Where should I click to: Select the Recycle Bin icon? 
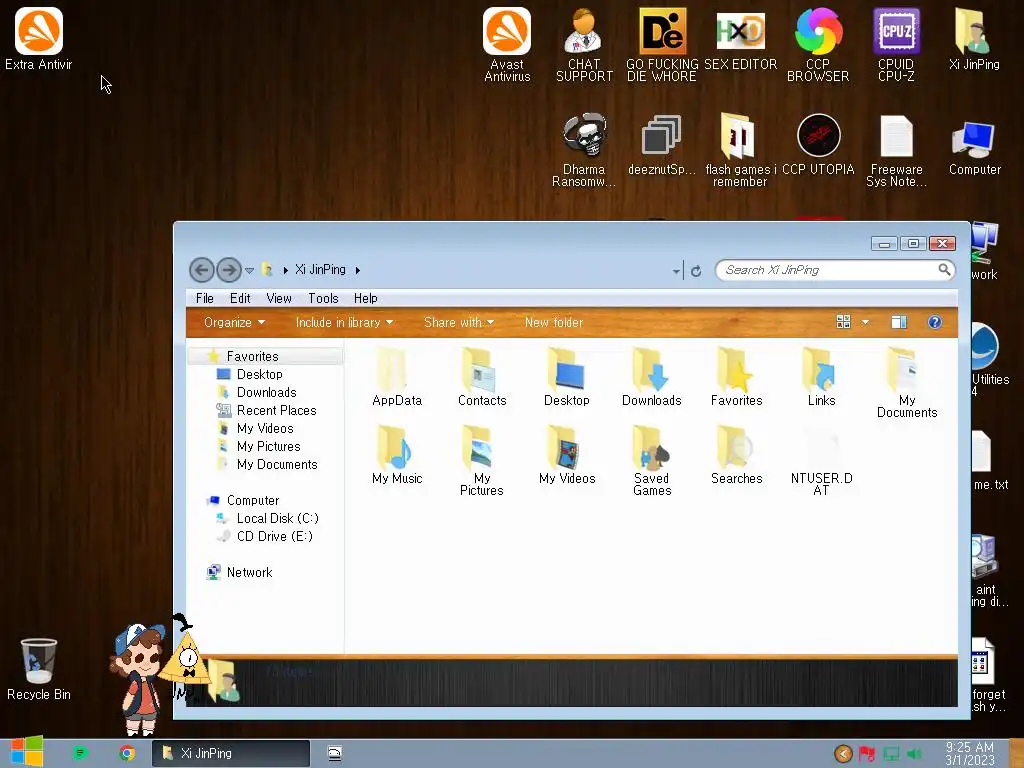(x=39, y=669)
